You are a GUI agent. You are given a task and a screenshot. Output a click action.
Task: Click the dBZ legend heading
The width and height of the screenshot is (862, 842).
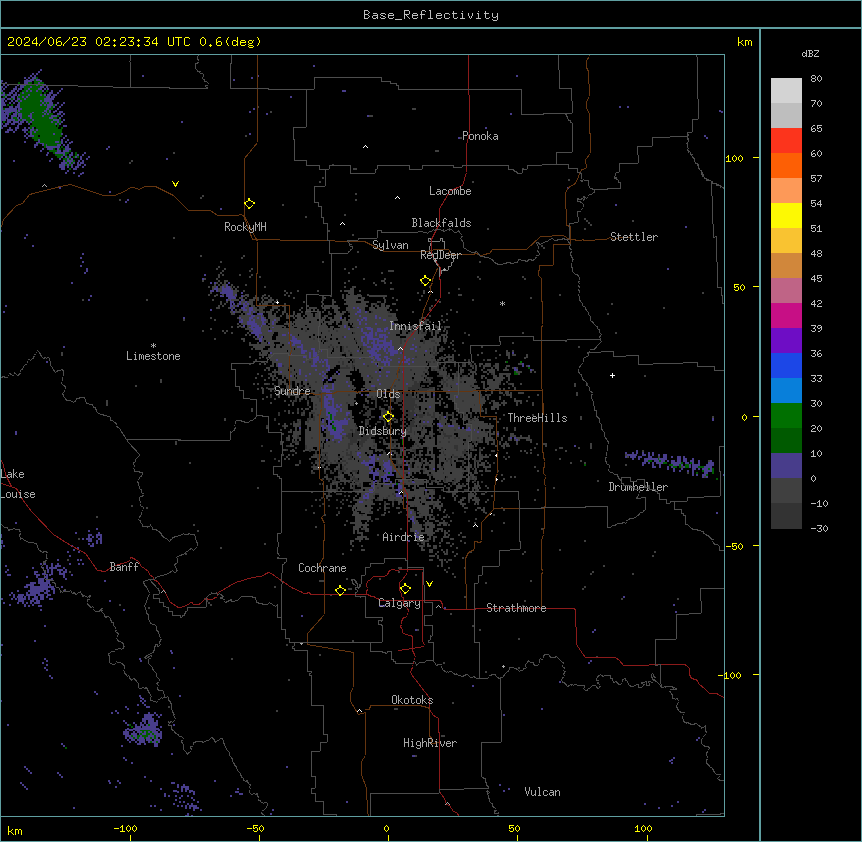[810, 54]
